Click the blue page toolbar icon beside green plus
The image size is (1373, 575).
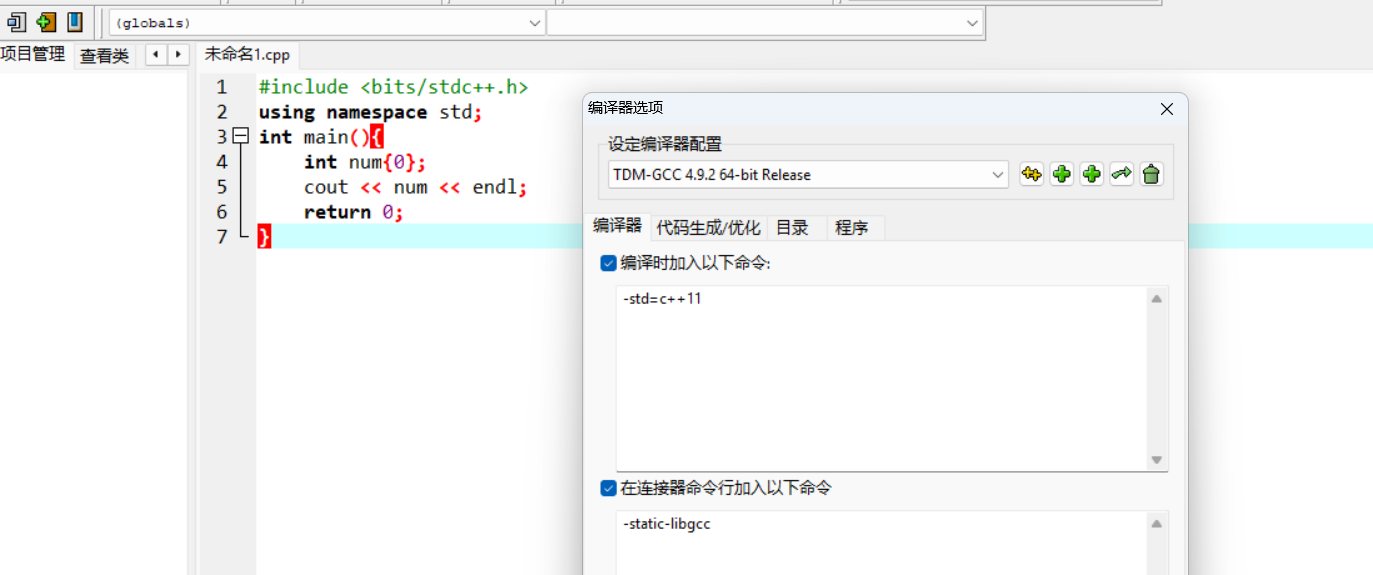click(16, 22)
